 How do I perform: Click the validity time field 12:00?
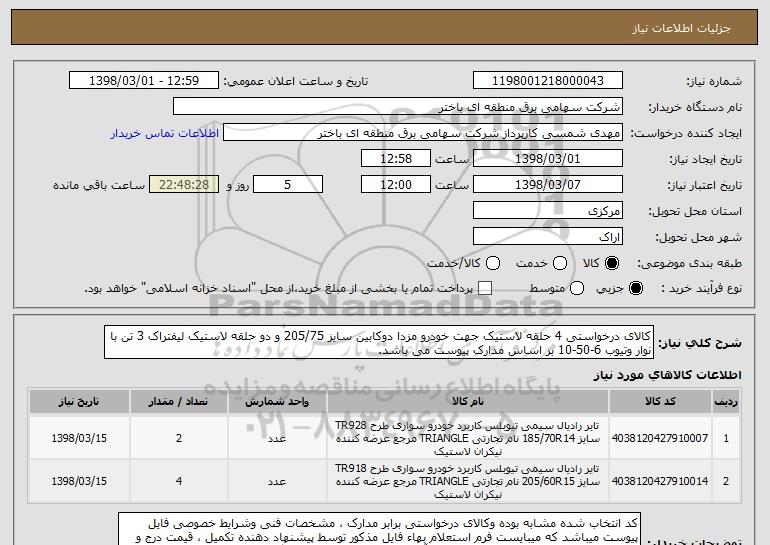tap(396, 185)
